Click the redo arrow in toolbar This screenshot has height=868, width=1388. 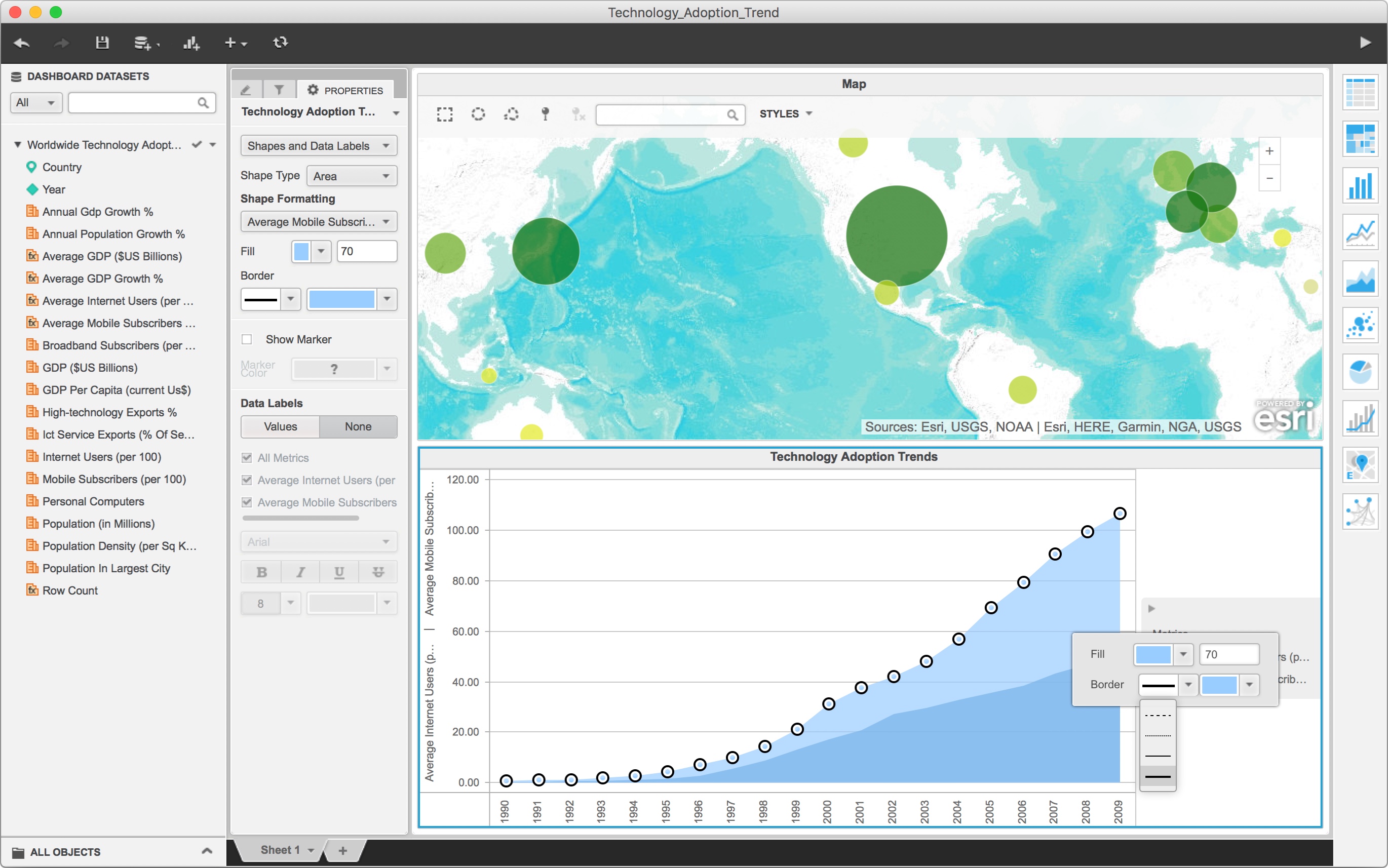[61, 43]
